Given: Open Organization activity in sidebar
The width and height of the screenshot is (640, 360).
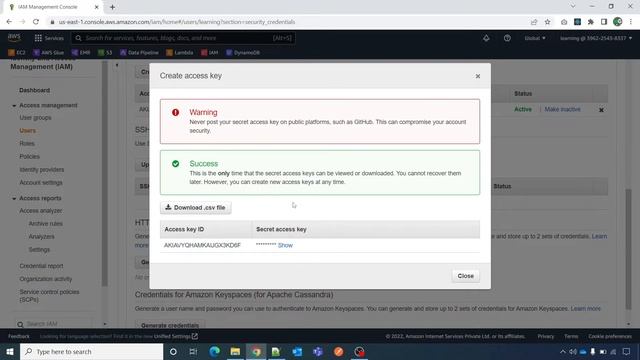Looking at the screenshot, I should 46,279.
